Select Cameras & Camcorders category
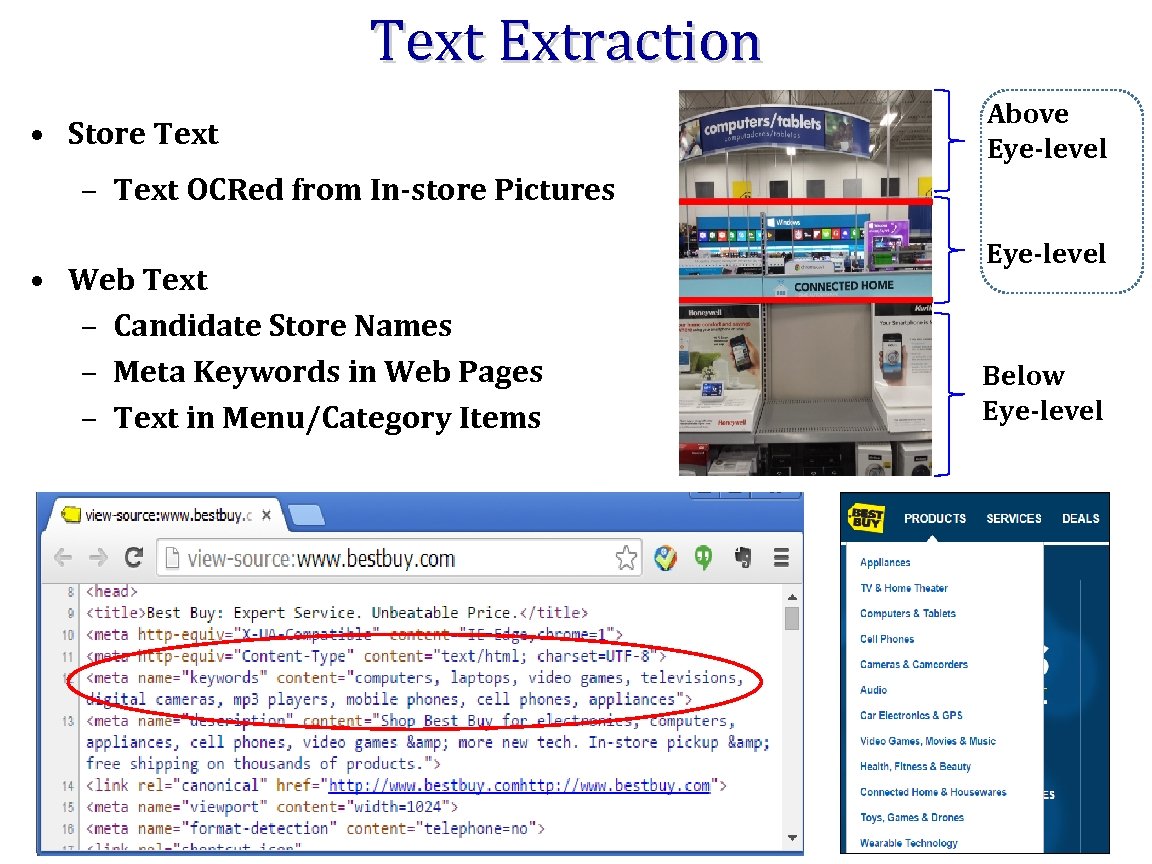This screenshot has width=1152, height=864. coord(913,664)
